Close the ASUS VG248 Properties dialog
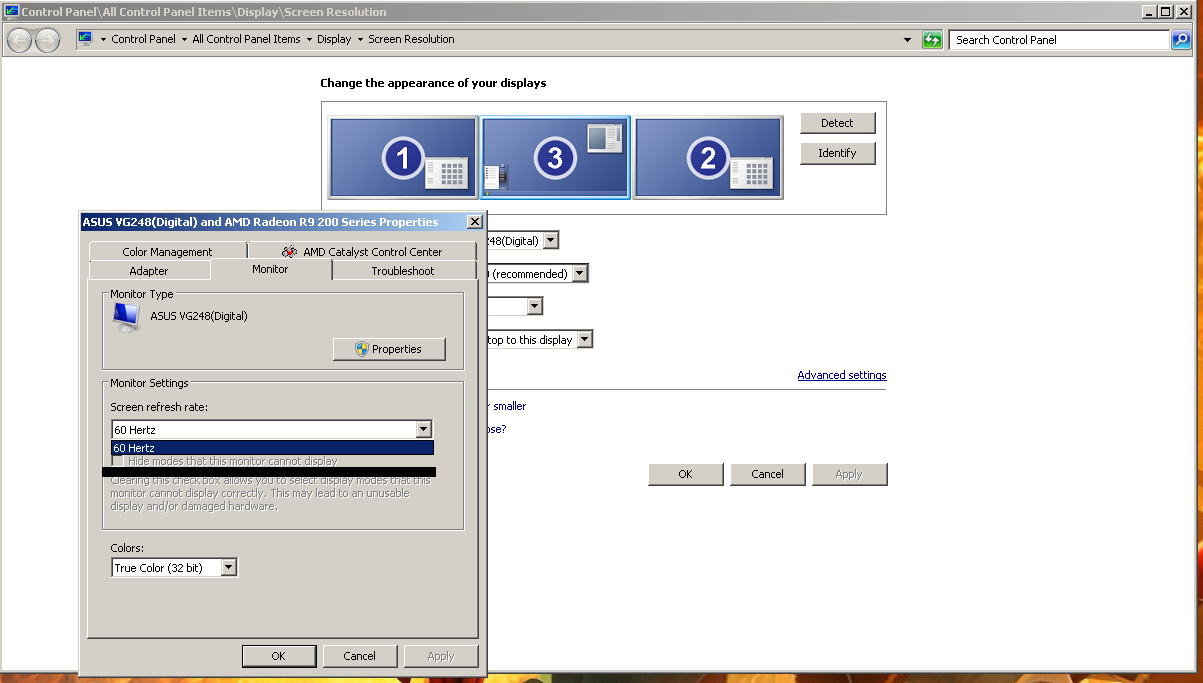Viewport: 1203px width, 683px height. pos(474,222)
